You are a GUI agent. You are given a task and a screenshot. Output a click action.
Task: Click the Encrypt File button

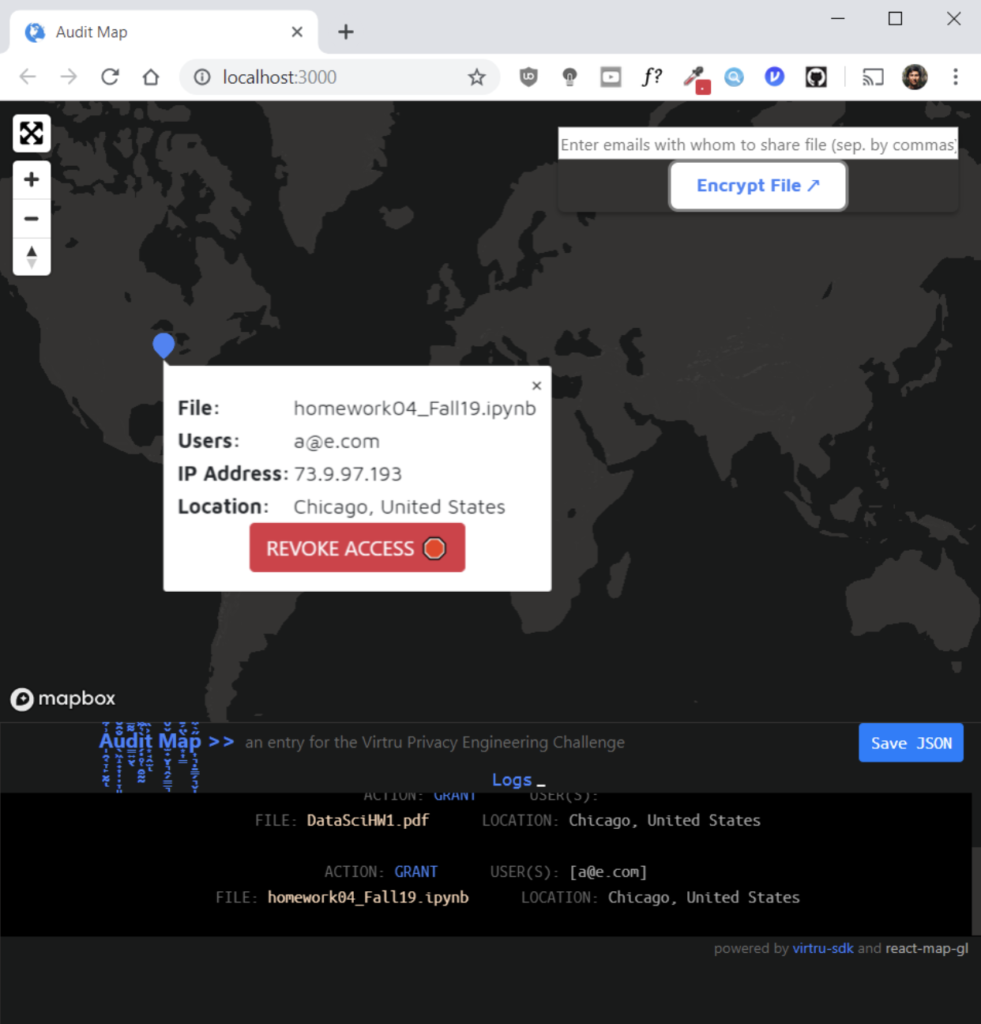click(x=758, y=186)
